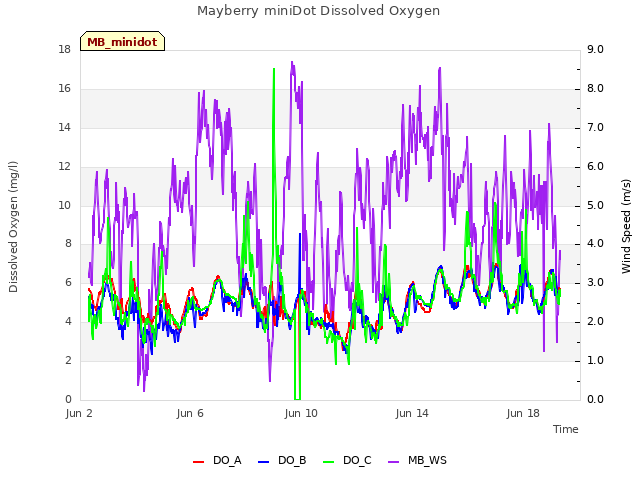Image resolution: width=640 pixels, height=480 pixels.
Task: Click the 4.0 wind speed axis value
Action: click(595, 244)
